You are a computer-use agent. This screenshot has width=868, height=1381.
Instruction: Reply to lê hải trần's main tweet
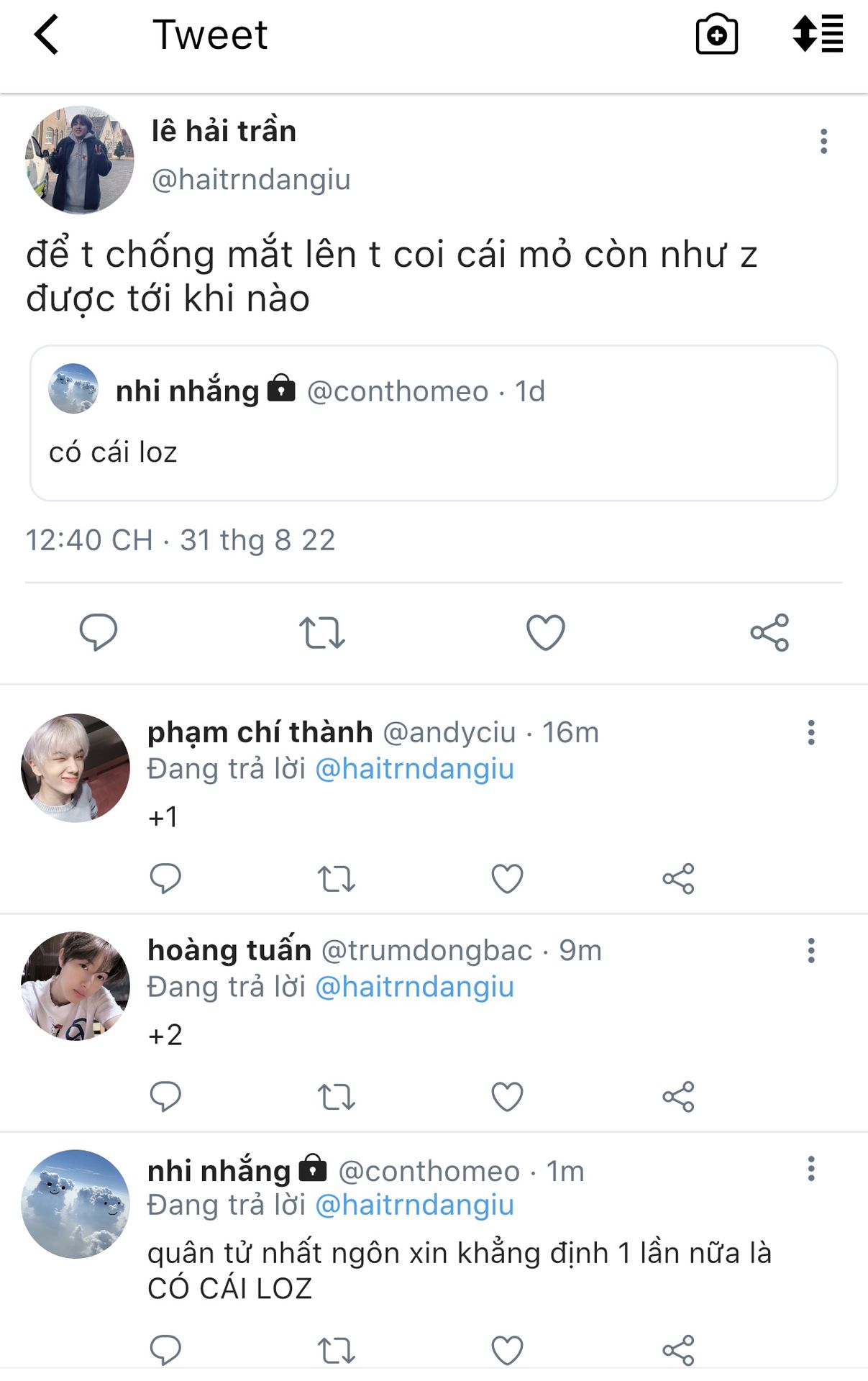pos(98,632)
